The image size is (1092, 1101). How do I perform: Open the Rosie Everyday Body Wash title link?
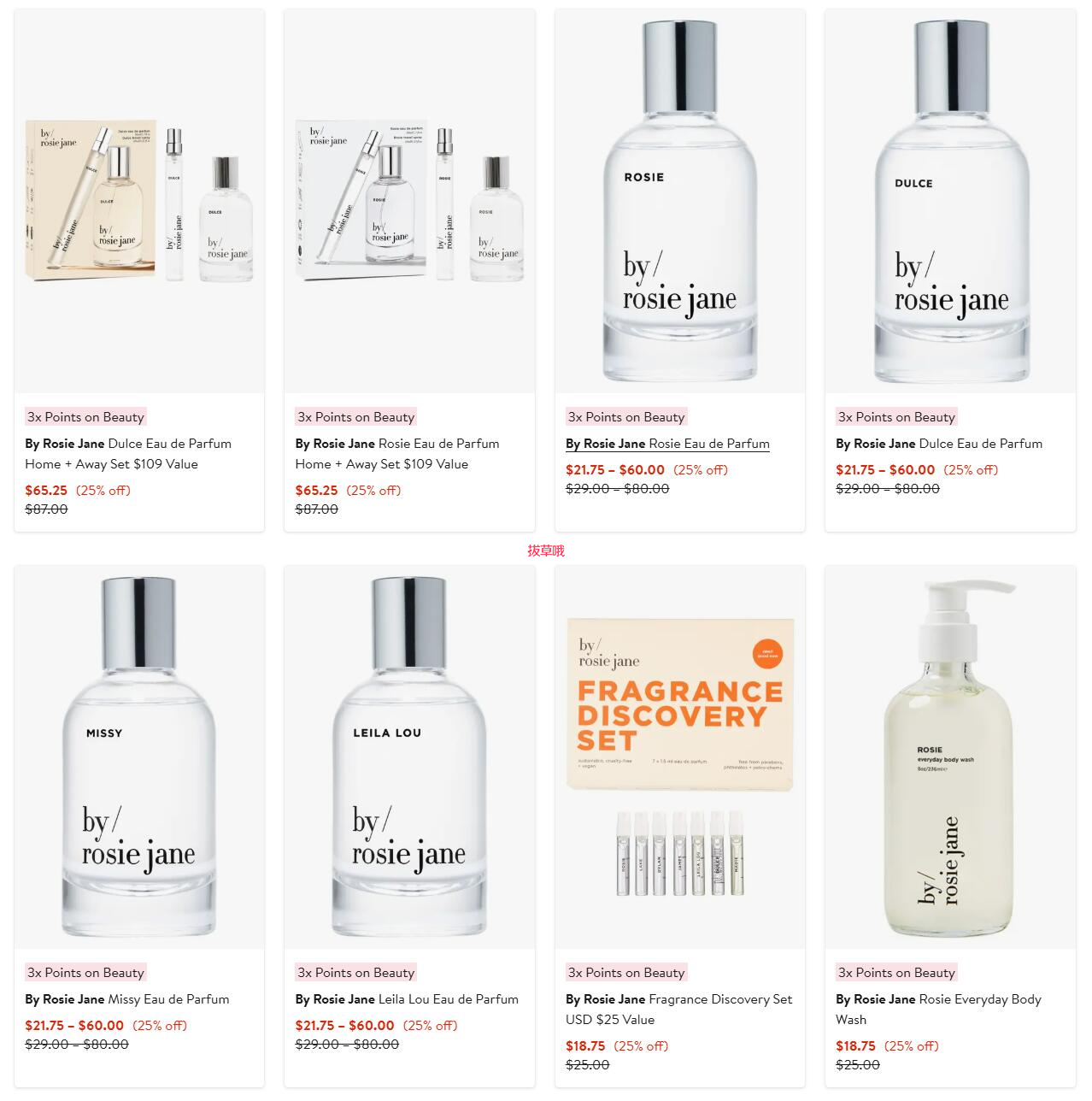point(938,1010)
